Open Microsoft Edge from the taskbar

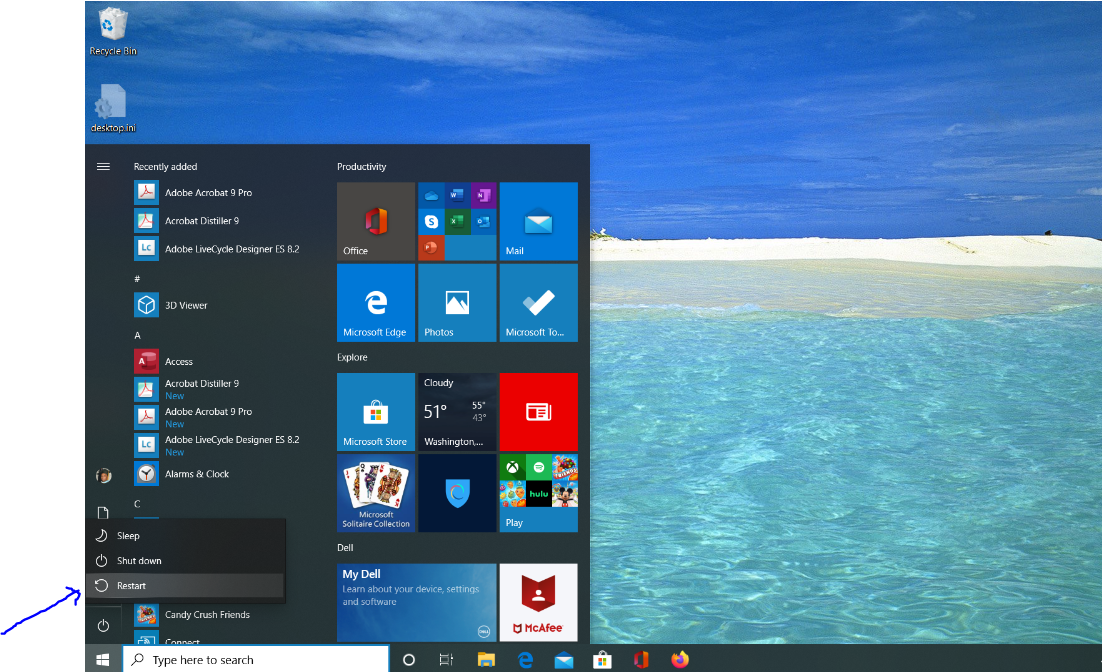[525, 659]
